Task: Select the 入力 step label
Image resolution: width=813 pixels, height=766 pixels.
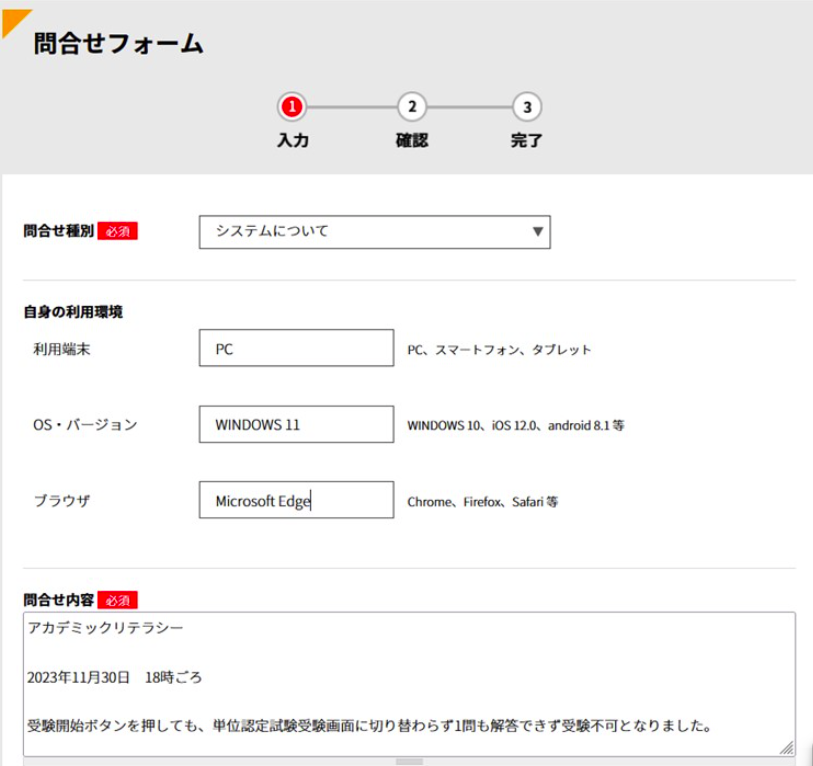Action: pyautogui.click(x=292, y=141)
